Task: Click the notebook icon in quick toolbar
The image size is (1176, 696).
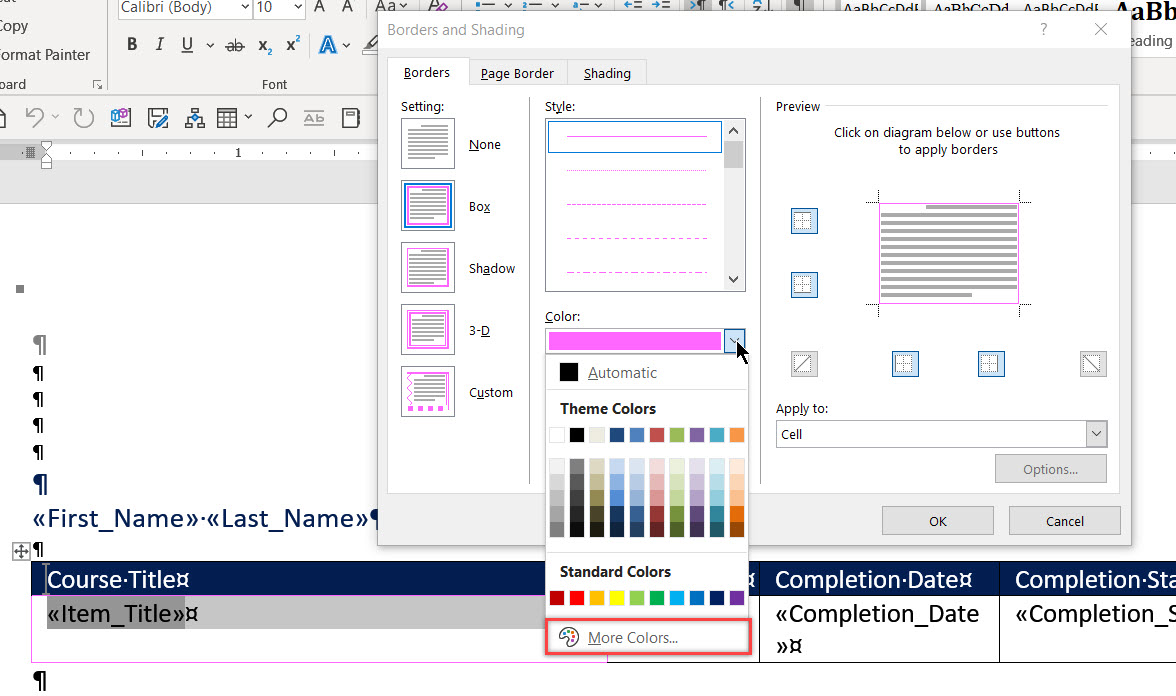Action: [x=350, y=118]
